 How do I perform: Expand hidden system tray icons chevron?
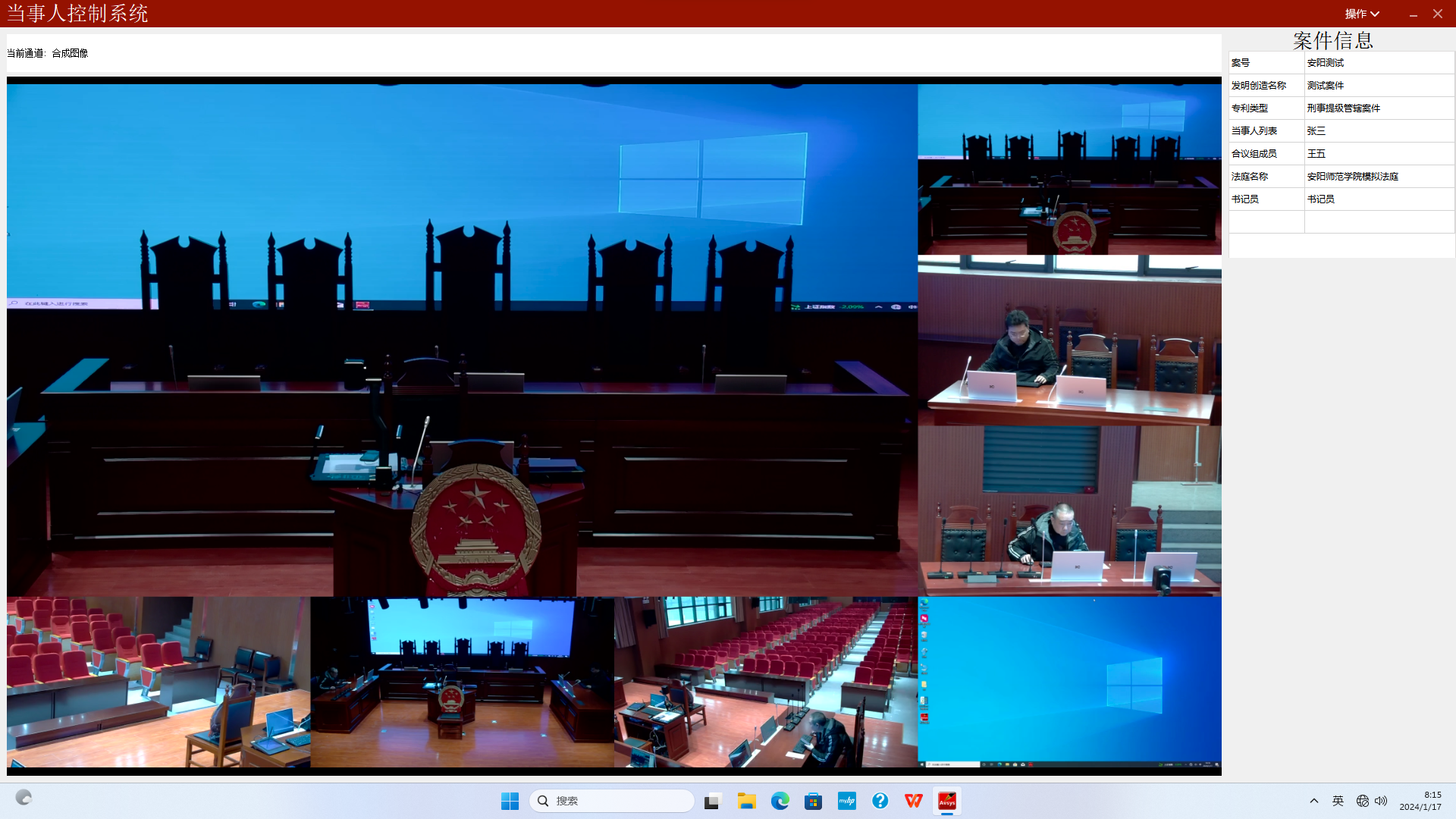[1314, 801]
